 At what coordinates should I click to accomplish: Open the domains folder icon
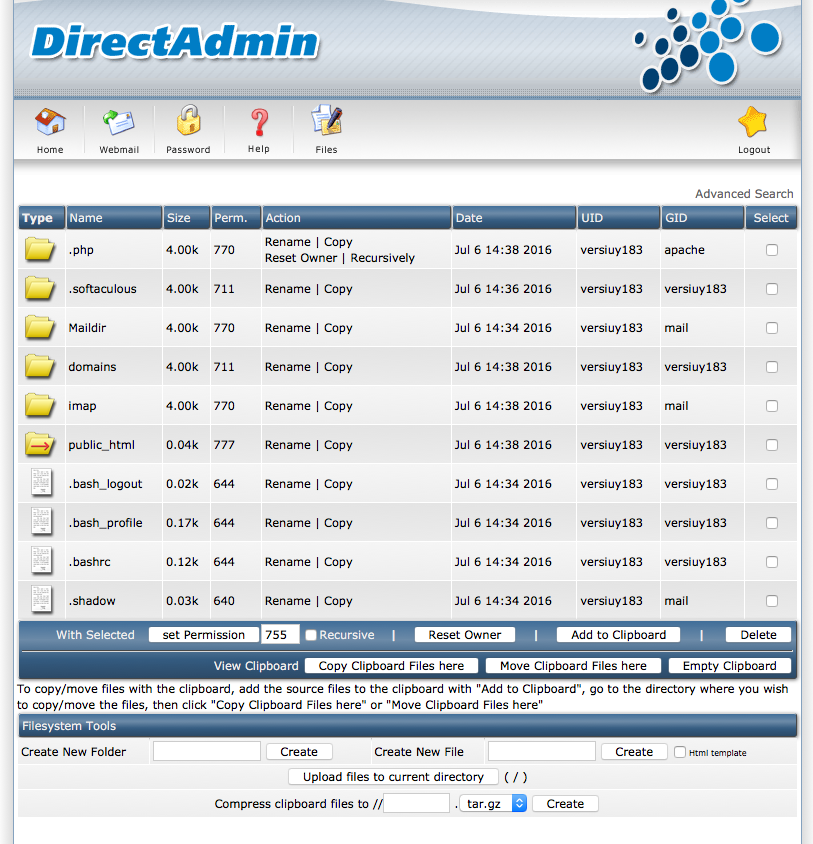(x=39, y=367)
